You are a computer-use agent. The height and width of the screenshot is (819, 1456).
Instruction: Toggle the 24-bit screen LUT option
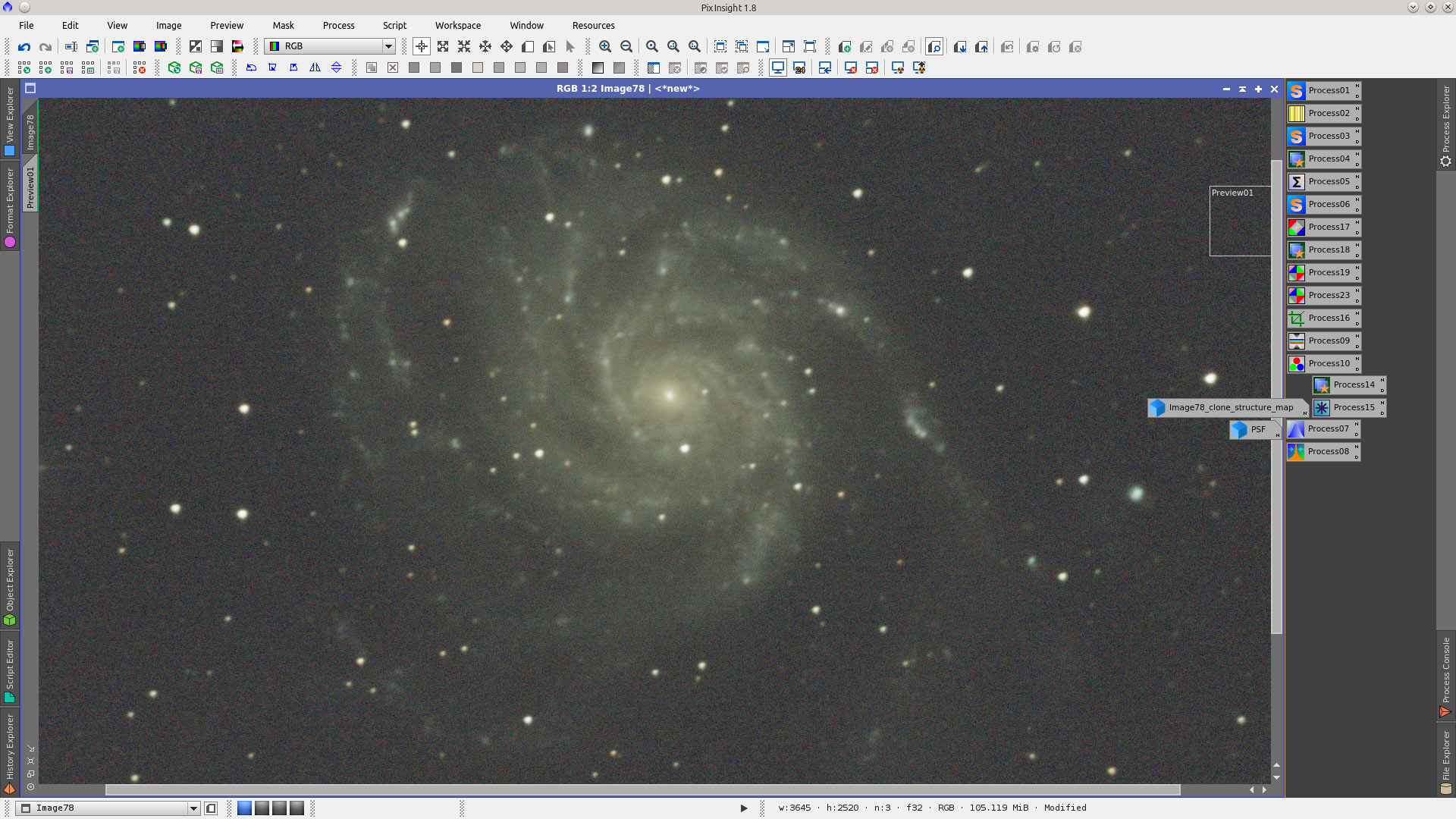coord(799,67)
